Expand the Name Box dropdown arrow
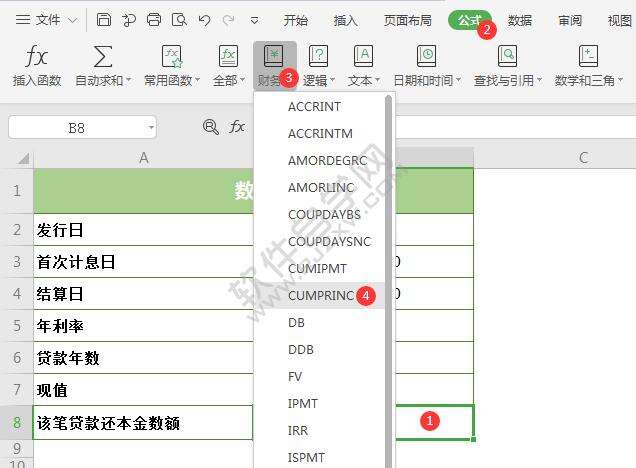 (151, 128)
